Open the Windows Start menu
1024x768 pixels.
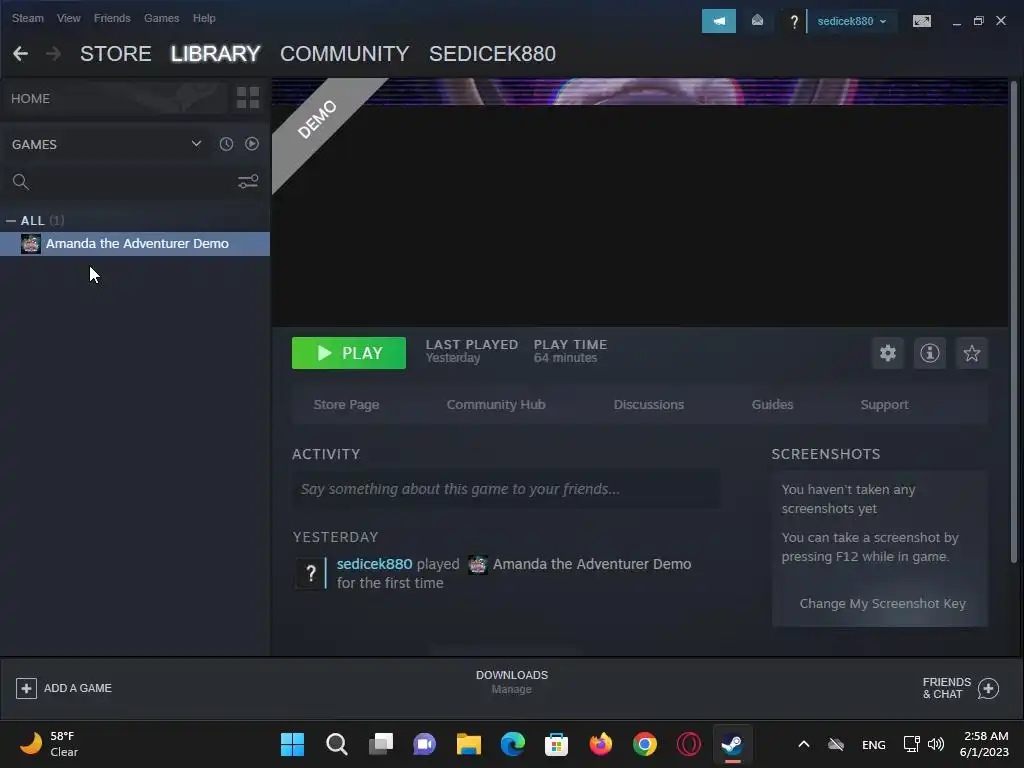pyautogui.click(x=293, y=744)
